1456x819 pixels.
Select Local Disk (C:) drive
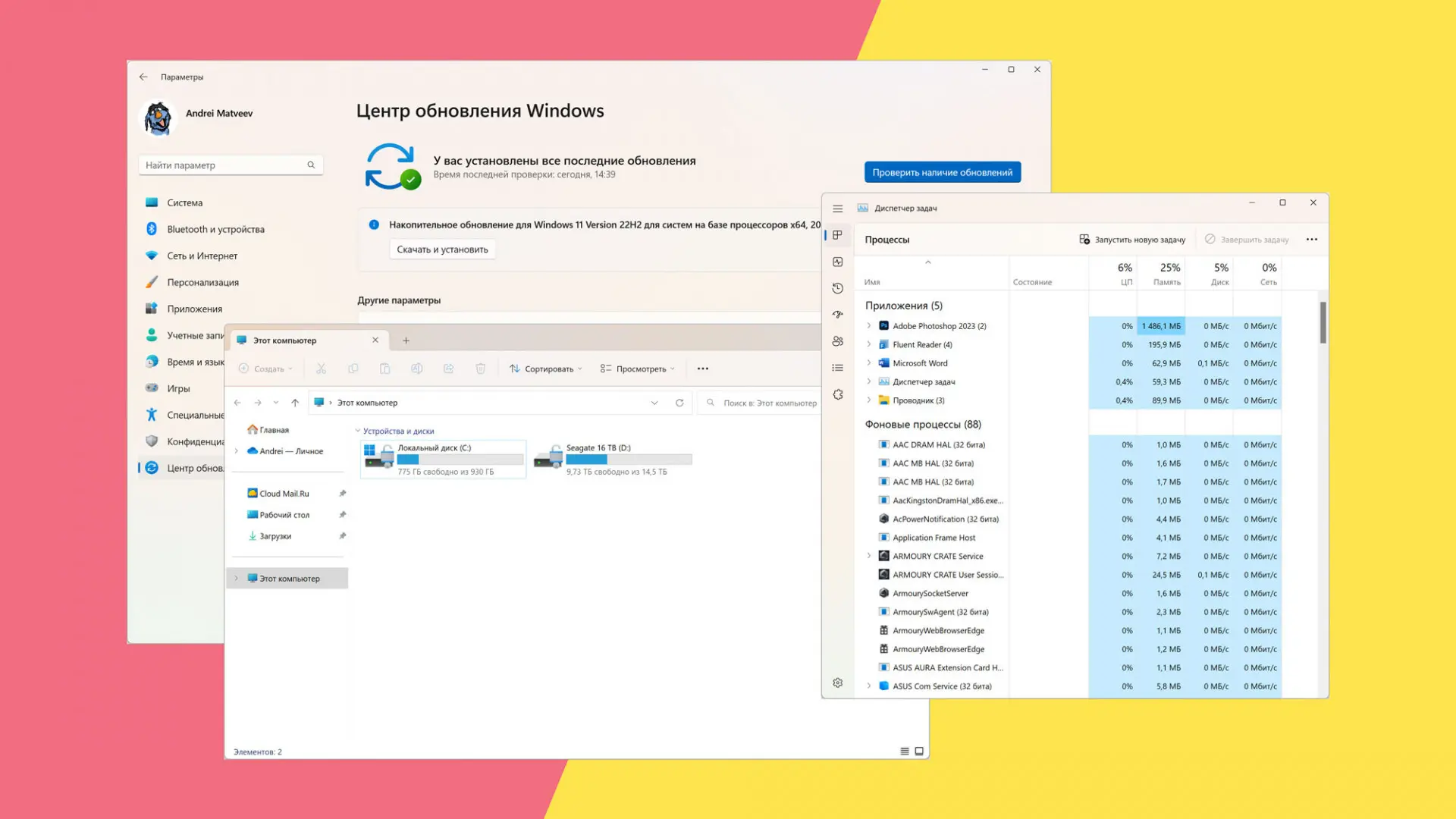444,460
